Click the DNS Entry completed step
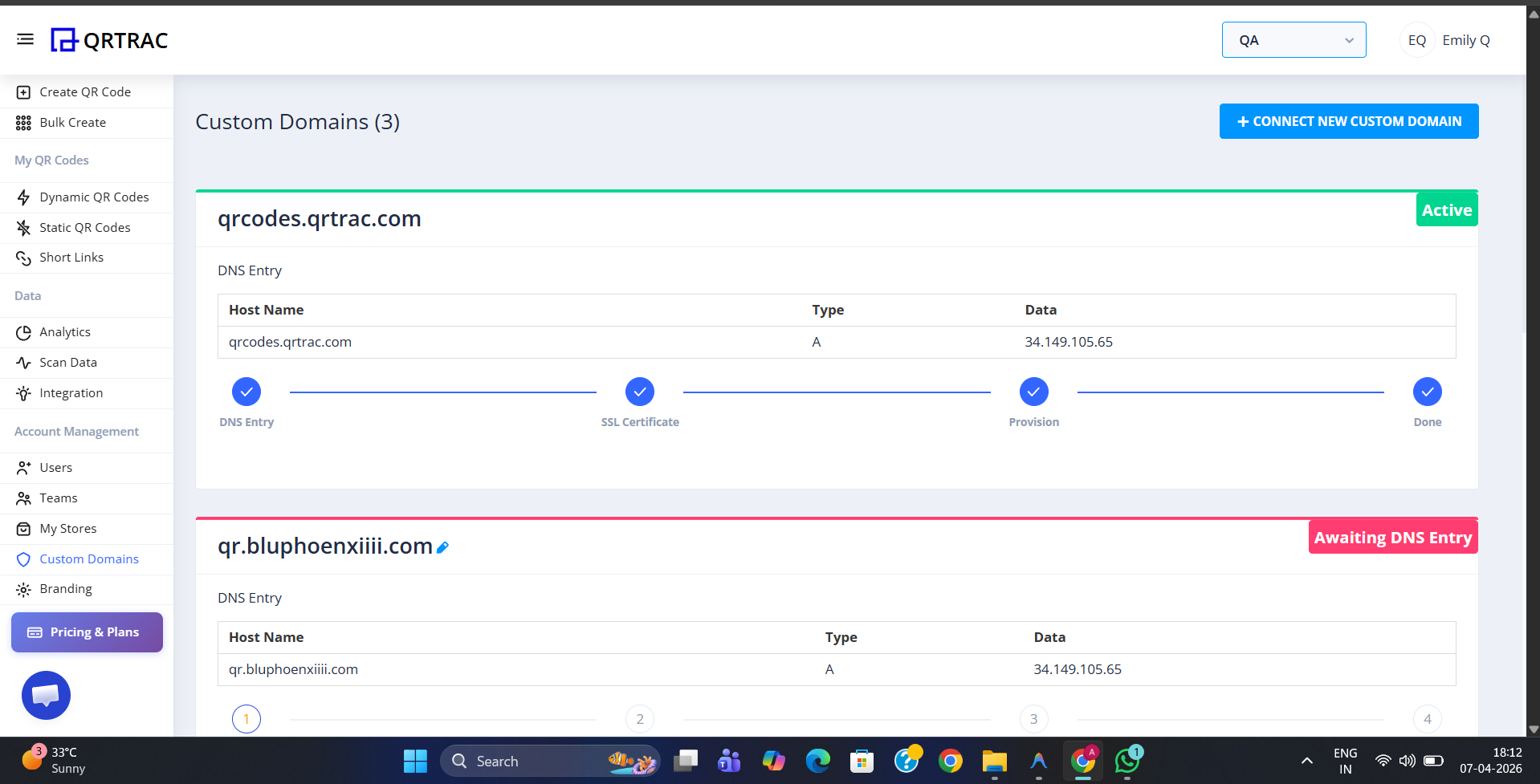The width and height of the screenshot is (1540, 784). pos(246,392)
